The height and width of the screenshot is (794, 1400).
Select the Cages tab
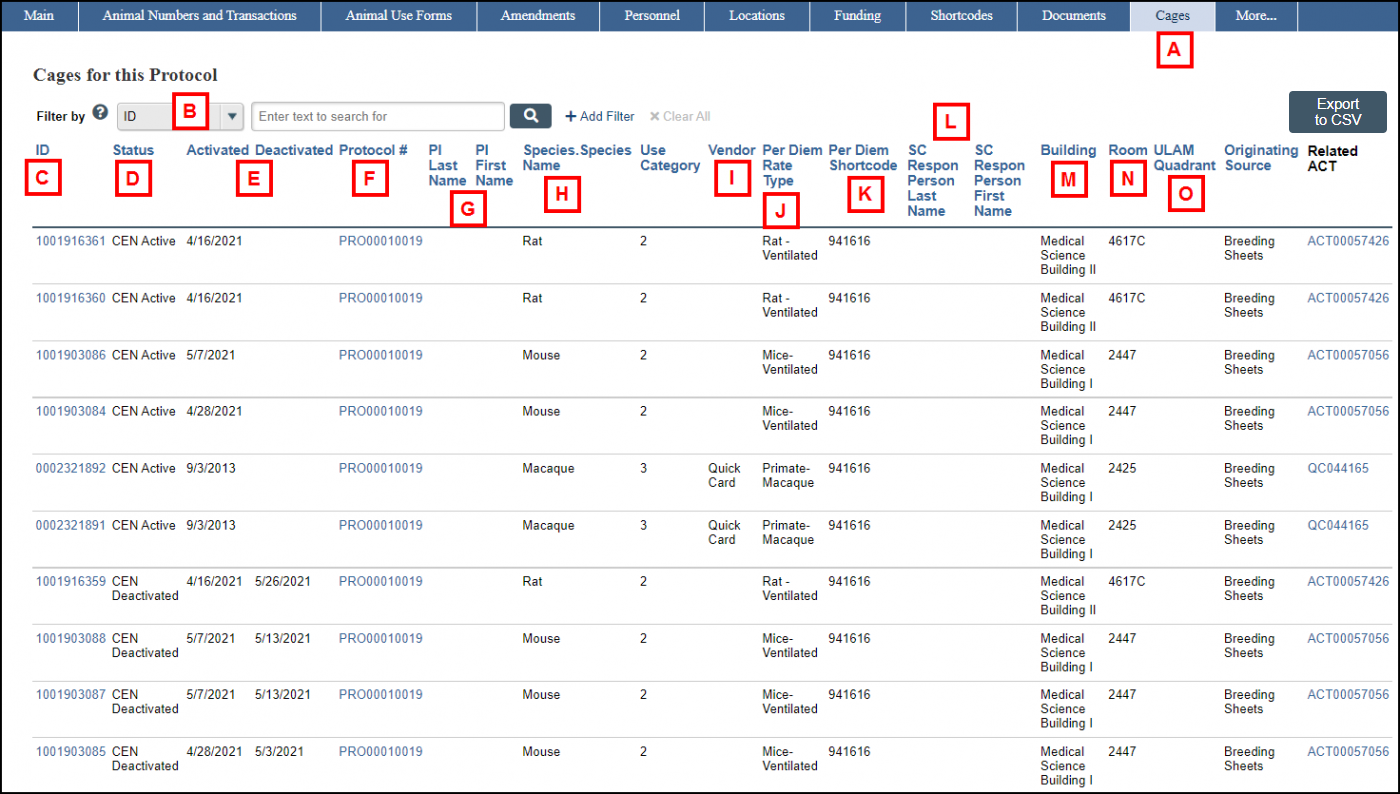point(1173,16)
